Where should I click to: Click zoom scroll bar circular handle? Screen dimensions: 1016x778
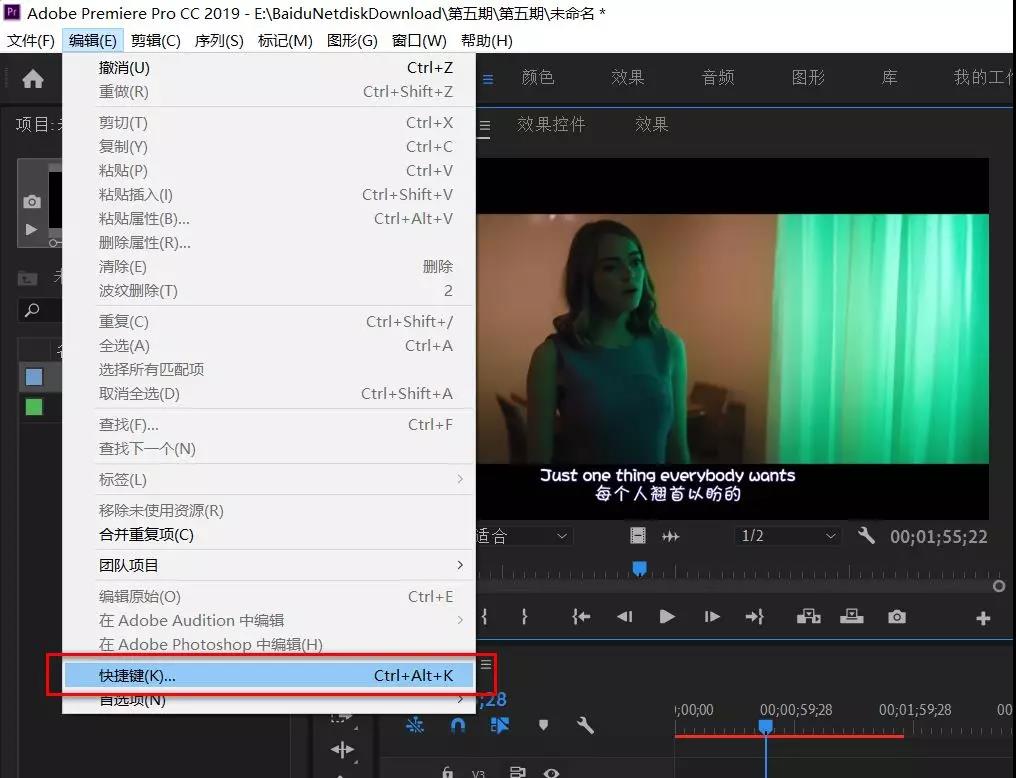point(999,586)
